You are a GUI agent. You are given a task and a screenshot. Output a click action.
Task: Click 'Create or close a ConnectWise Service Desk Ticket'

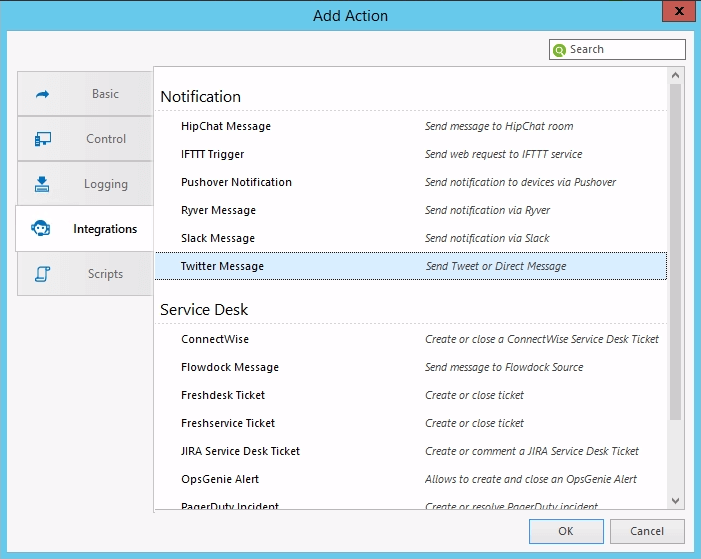(x=542, y=339)
